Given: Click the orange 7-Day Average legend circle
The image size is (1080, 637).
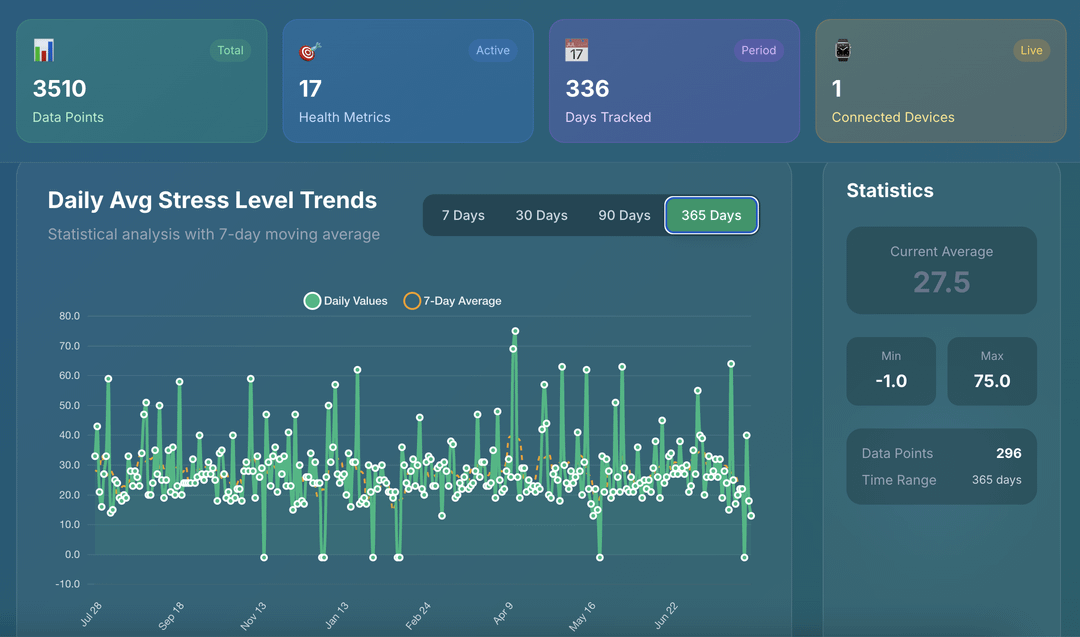Looking at the screenshot, I should [412, 301].
